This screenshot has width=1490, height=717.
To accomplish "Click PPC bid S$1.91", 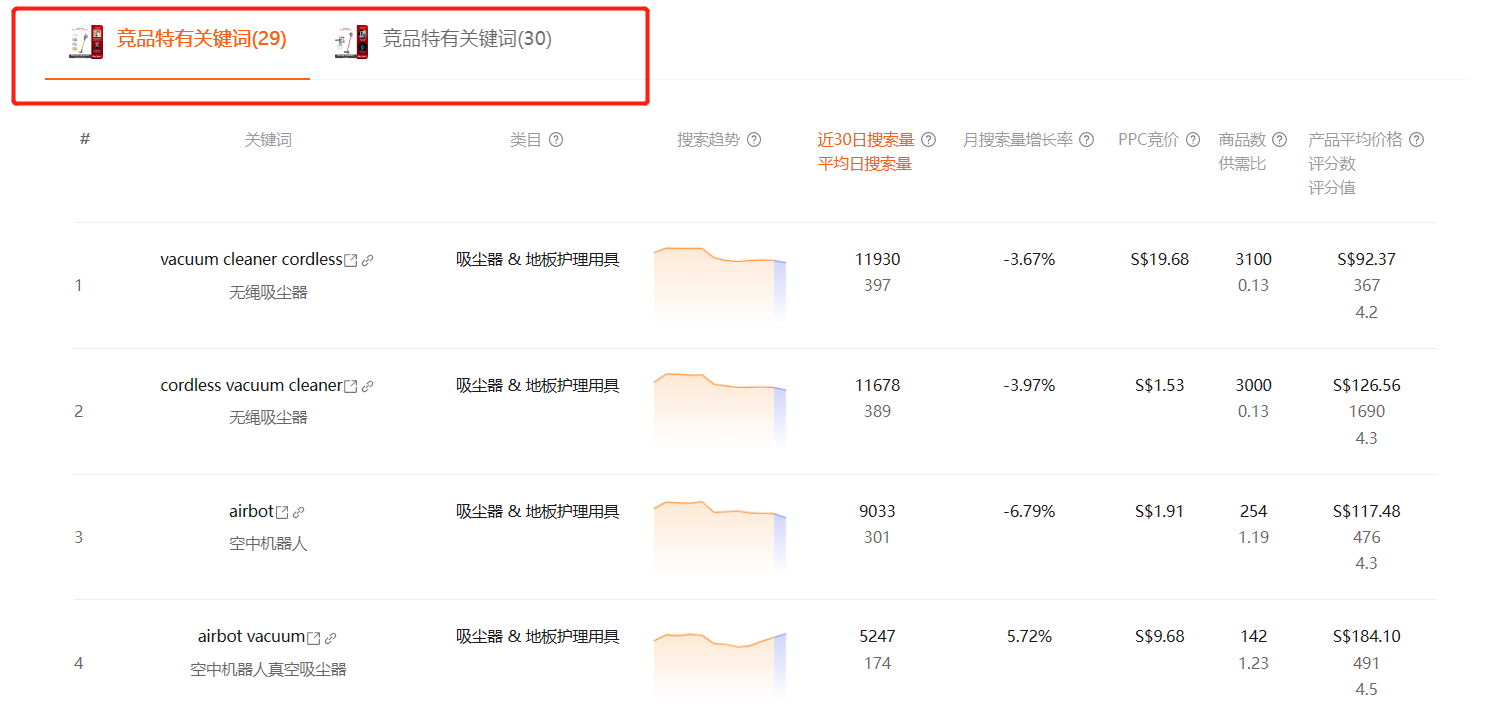I will click(1160, 511).
